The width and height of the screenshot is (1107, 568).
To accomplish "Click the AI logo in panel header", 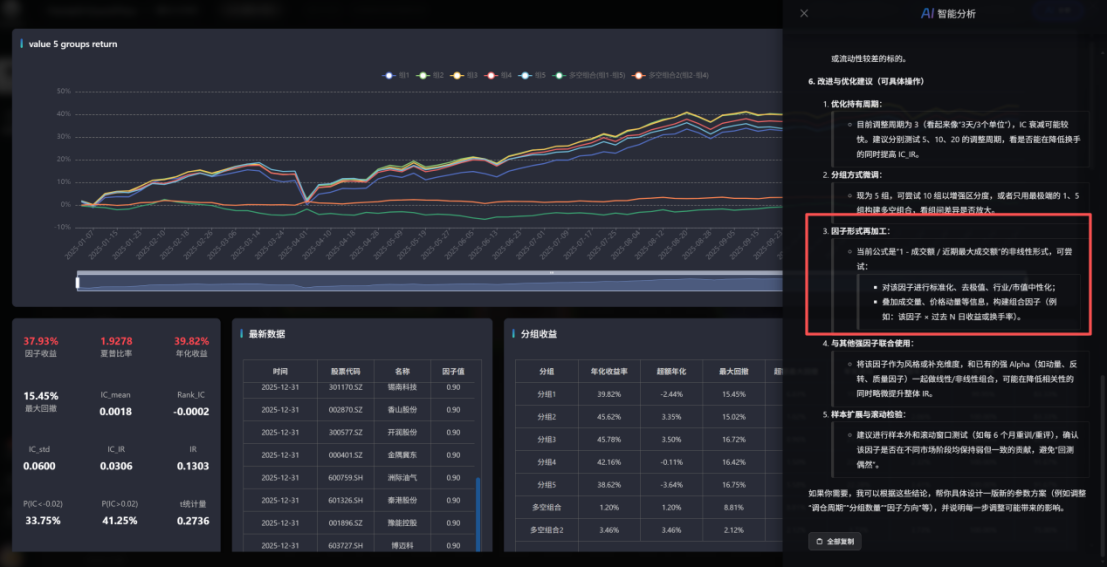I will (926, 14).
